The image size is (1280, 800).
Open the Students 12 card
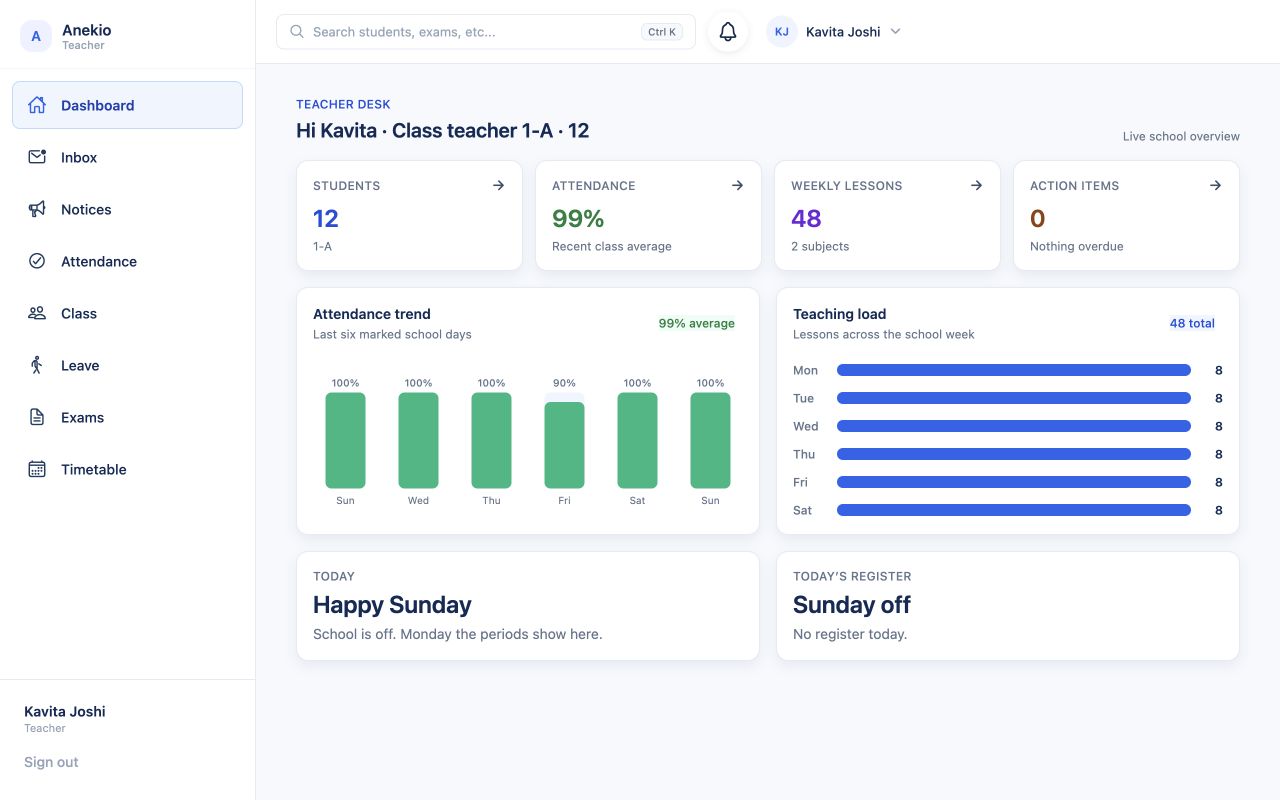(409, 216)
